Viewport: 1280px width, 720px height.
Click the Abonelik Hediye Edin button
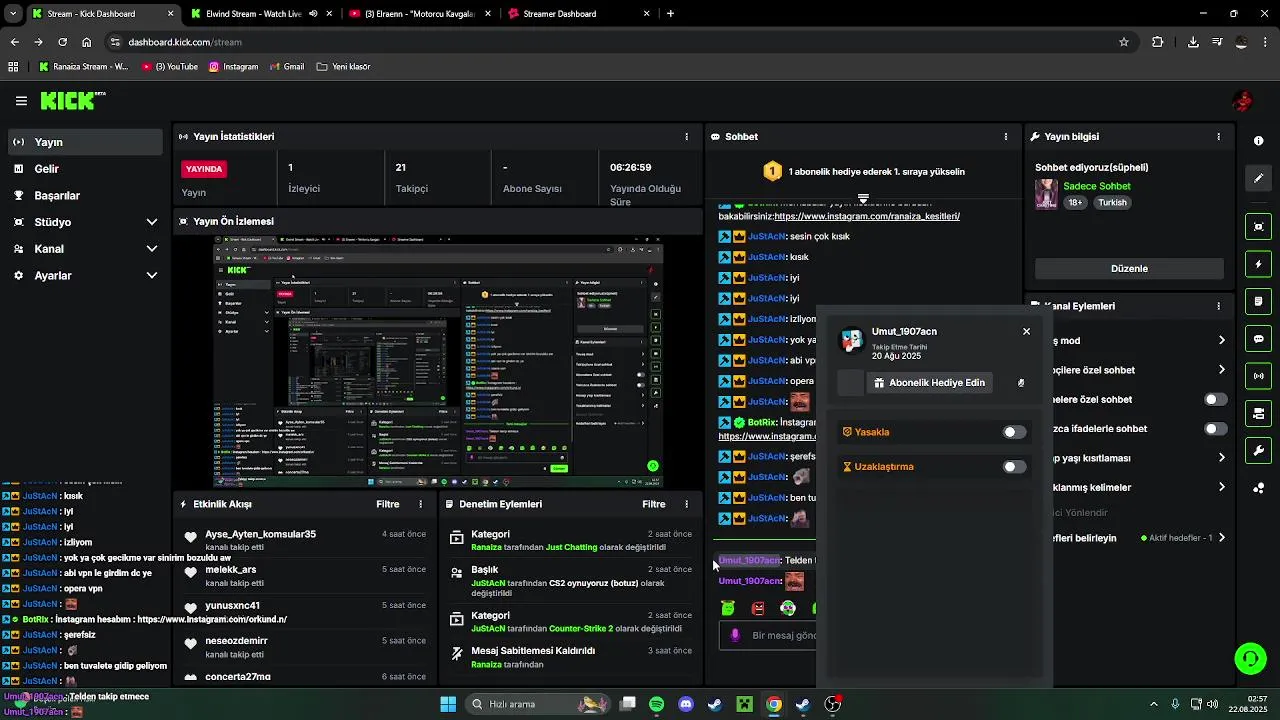pos(929,383)
